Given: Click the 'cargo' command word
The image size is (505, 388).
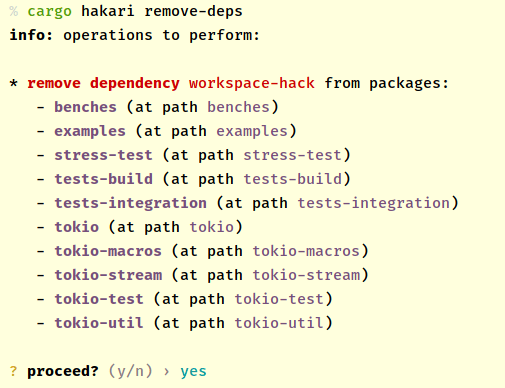Looking at the screenshot, I should 49,12.
